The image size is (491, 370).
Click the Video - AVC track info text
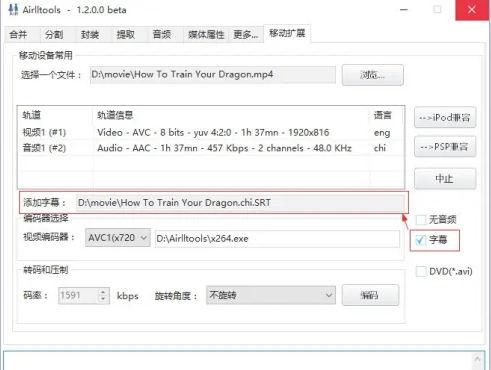[213, 132]
